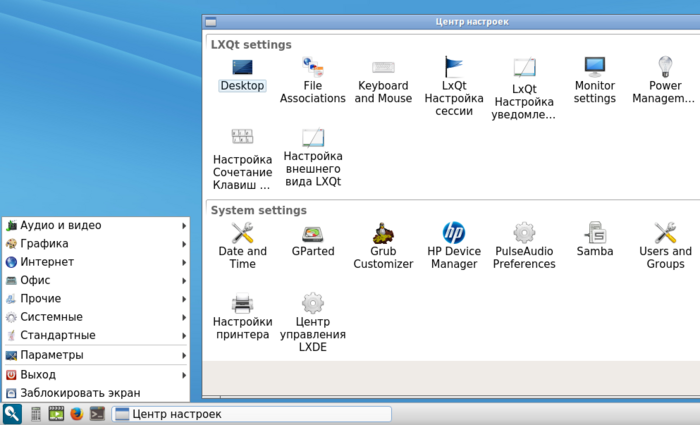Open Samba configuration
The image size is (700, 425).
tap(595, 239)
